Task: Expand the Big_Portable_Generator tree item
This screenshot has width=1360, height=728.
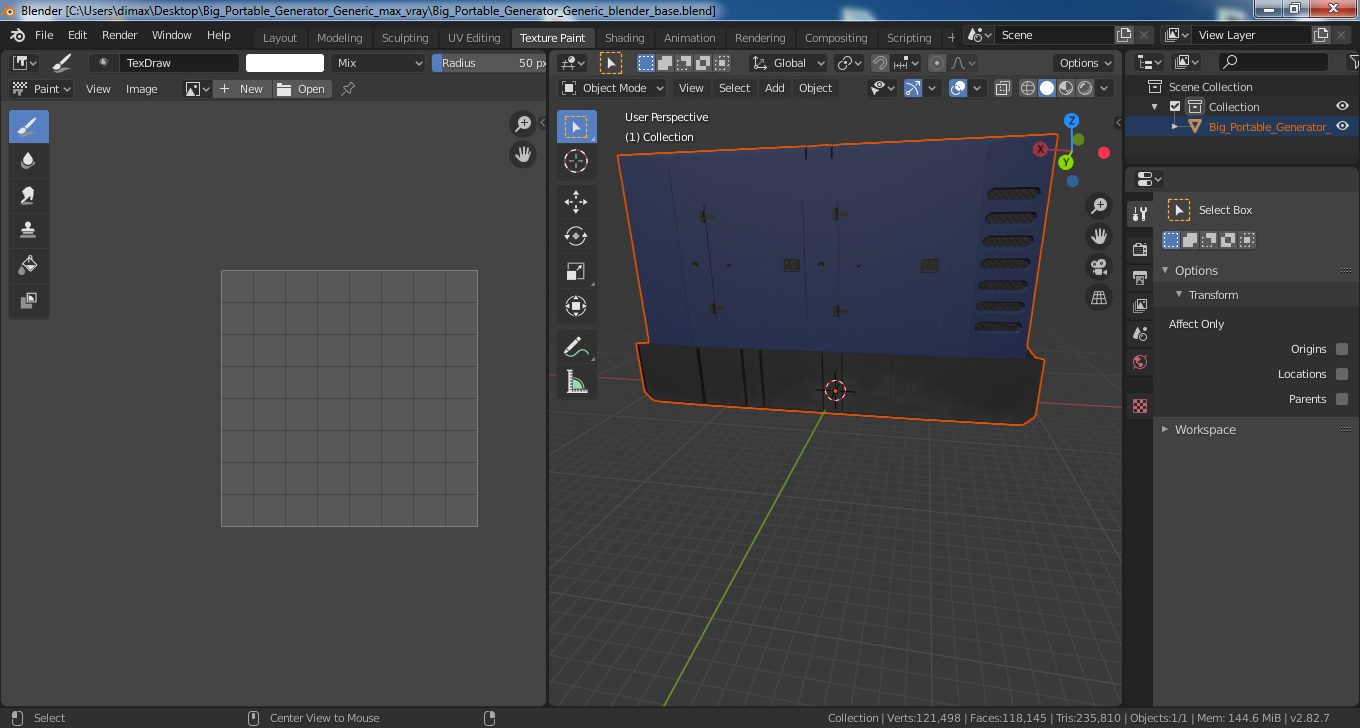Action: (1175, 127)
